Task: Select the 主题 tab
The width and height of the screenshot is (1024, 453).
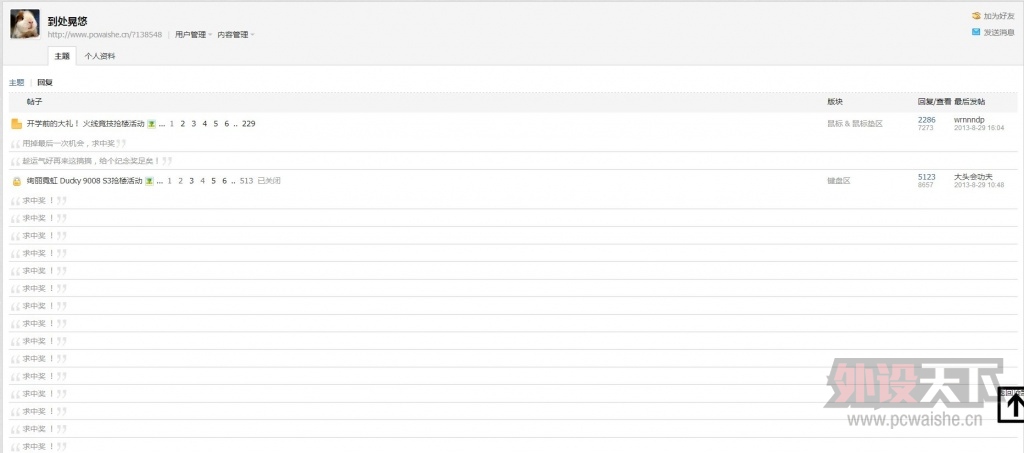Action: 62,56
